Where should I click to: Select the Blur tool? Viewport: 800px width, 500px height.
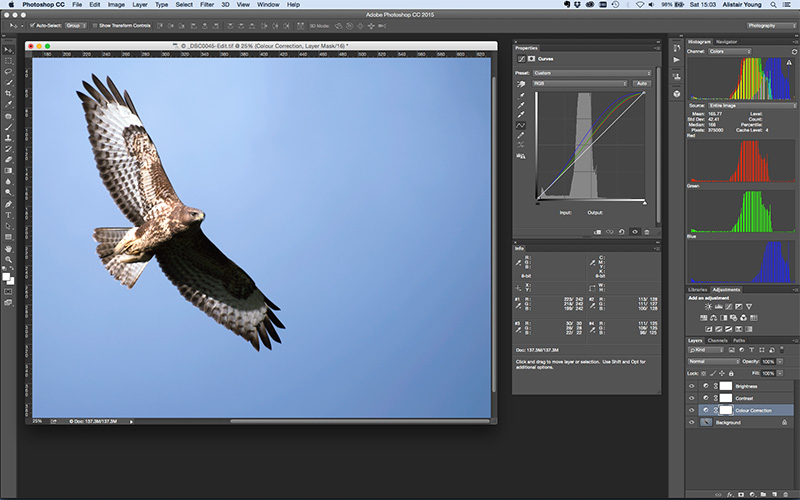point(8,182)
